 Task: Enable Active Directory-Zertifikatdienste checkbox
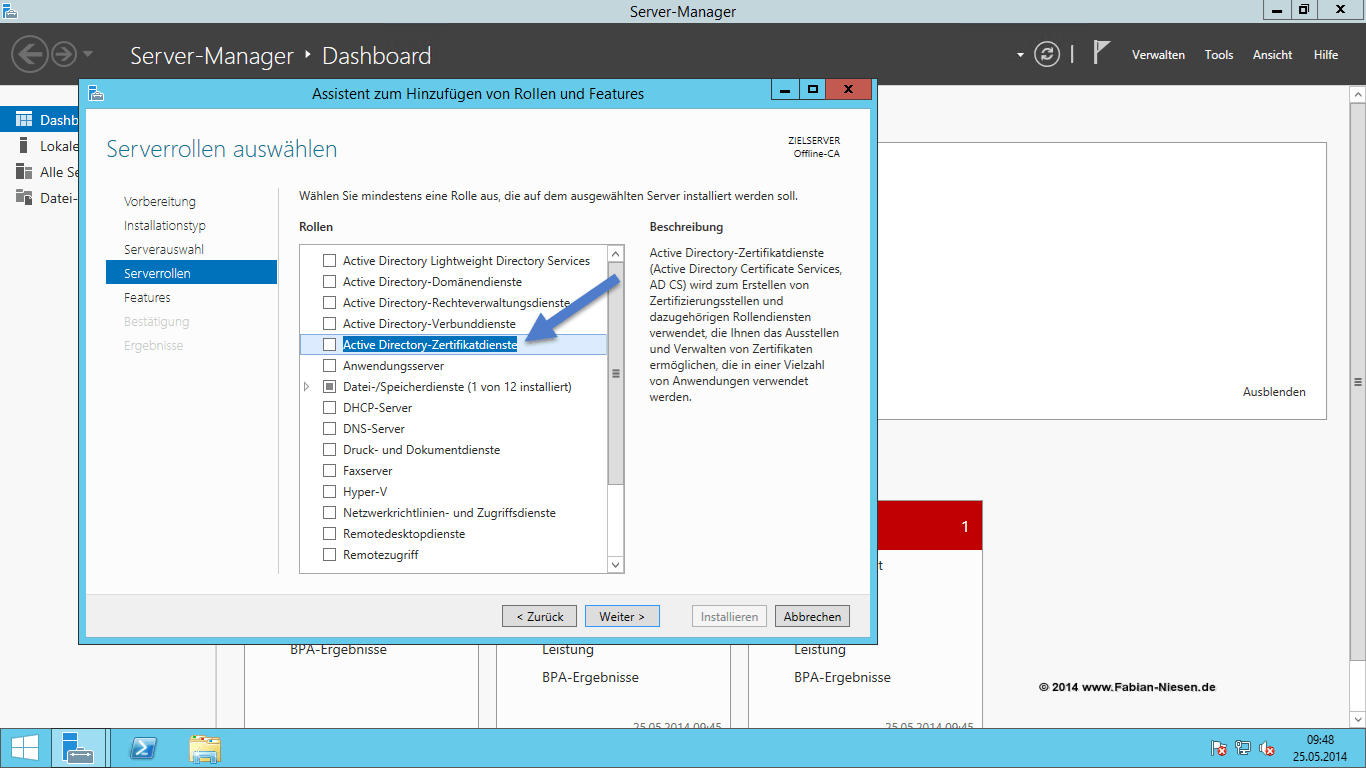[330, 345]
